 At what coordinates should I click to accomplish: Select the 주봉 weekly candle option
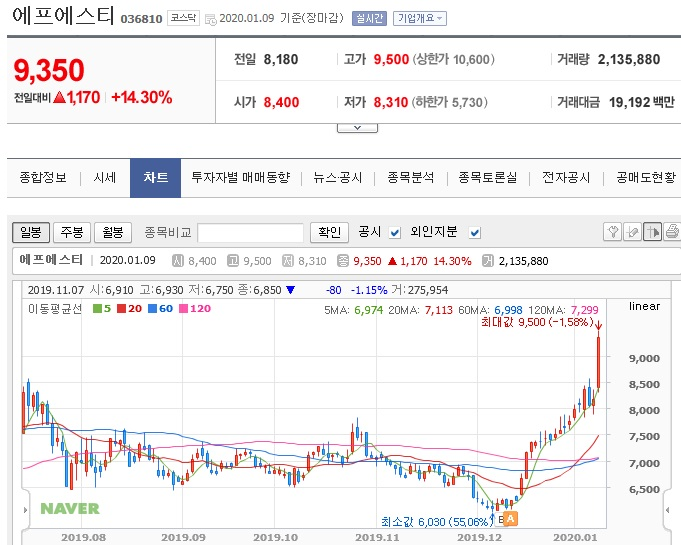click(72, 232)
